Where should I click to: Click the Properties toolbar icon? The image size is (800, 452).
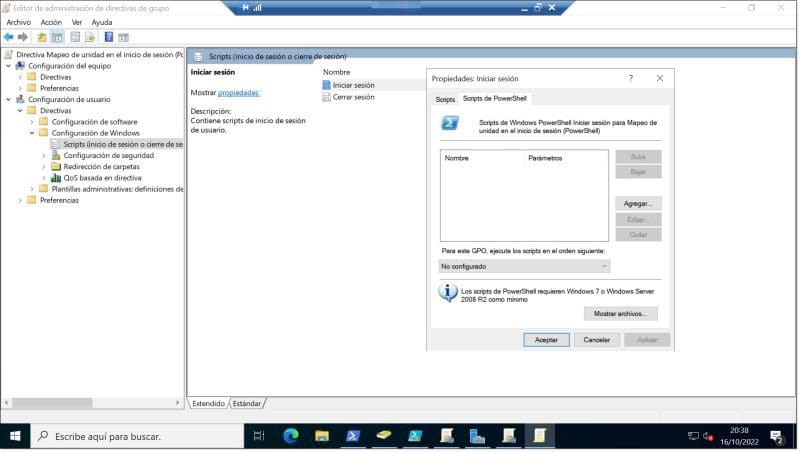coord(75,37)
